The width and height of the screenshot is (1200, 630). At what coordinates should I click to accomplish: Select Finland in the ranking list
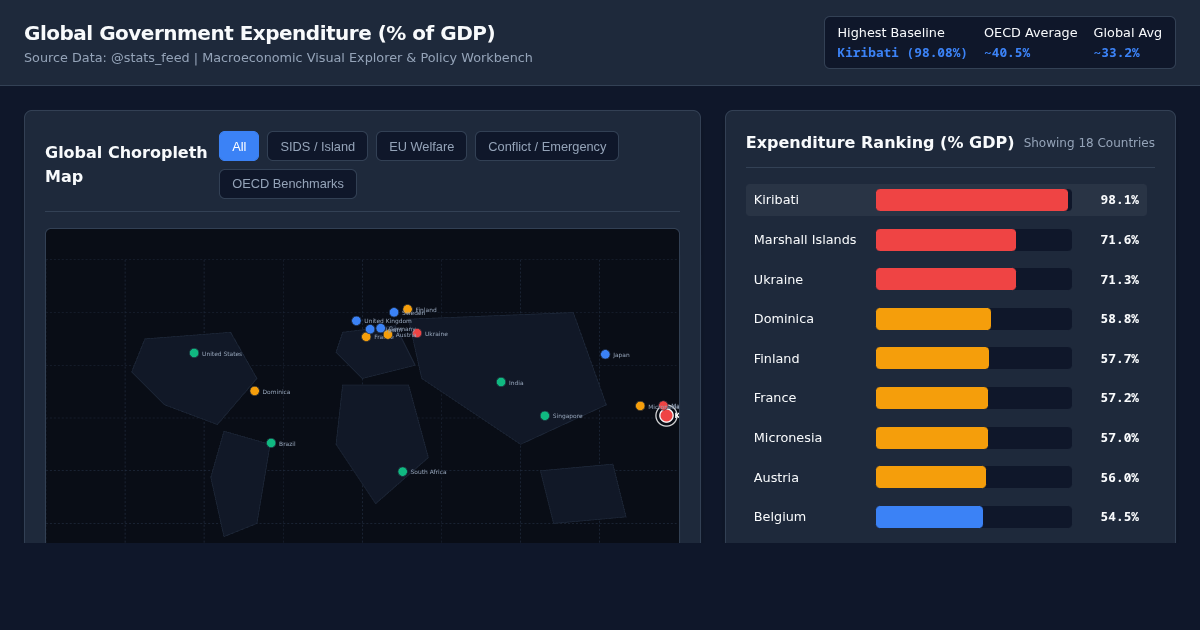click(x=777, y=359)
